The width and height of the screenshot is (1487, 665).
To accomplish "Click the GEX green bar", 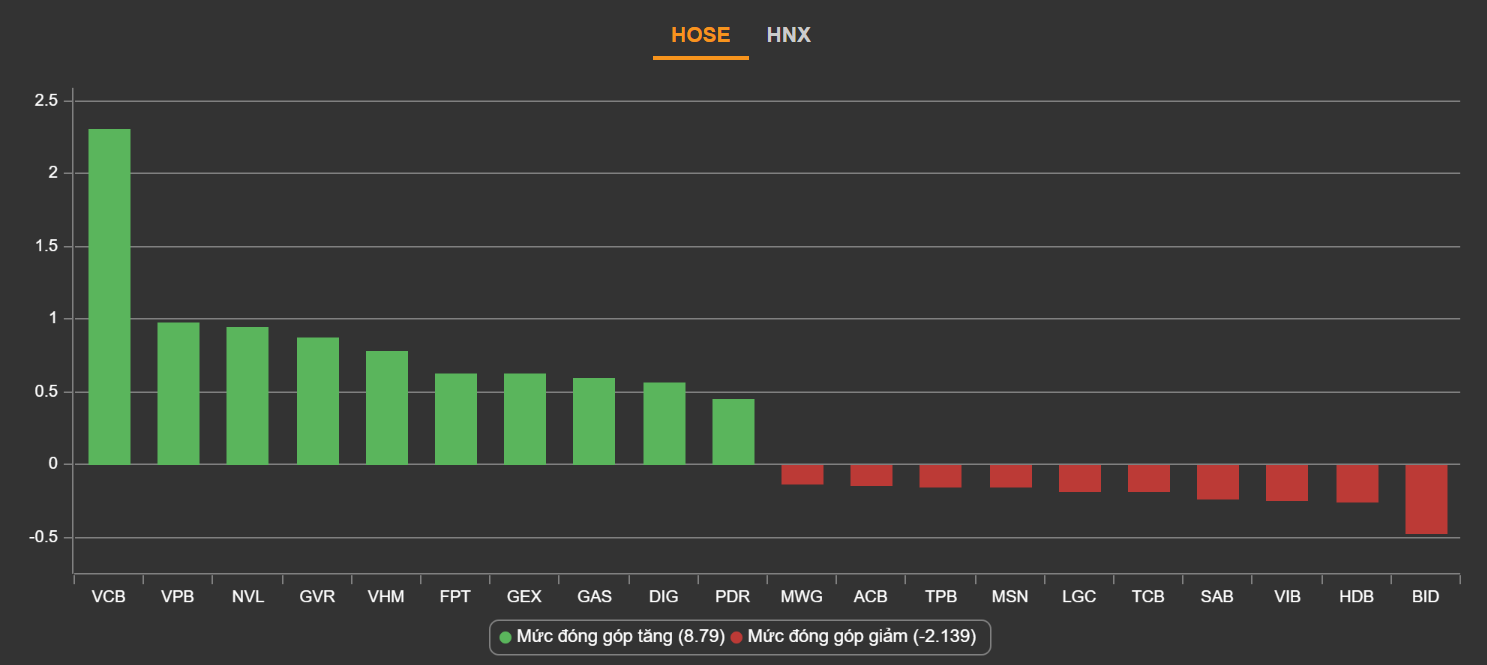I will coord(524,418).
